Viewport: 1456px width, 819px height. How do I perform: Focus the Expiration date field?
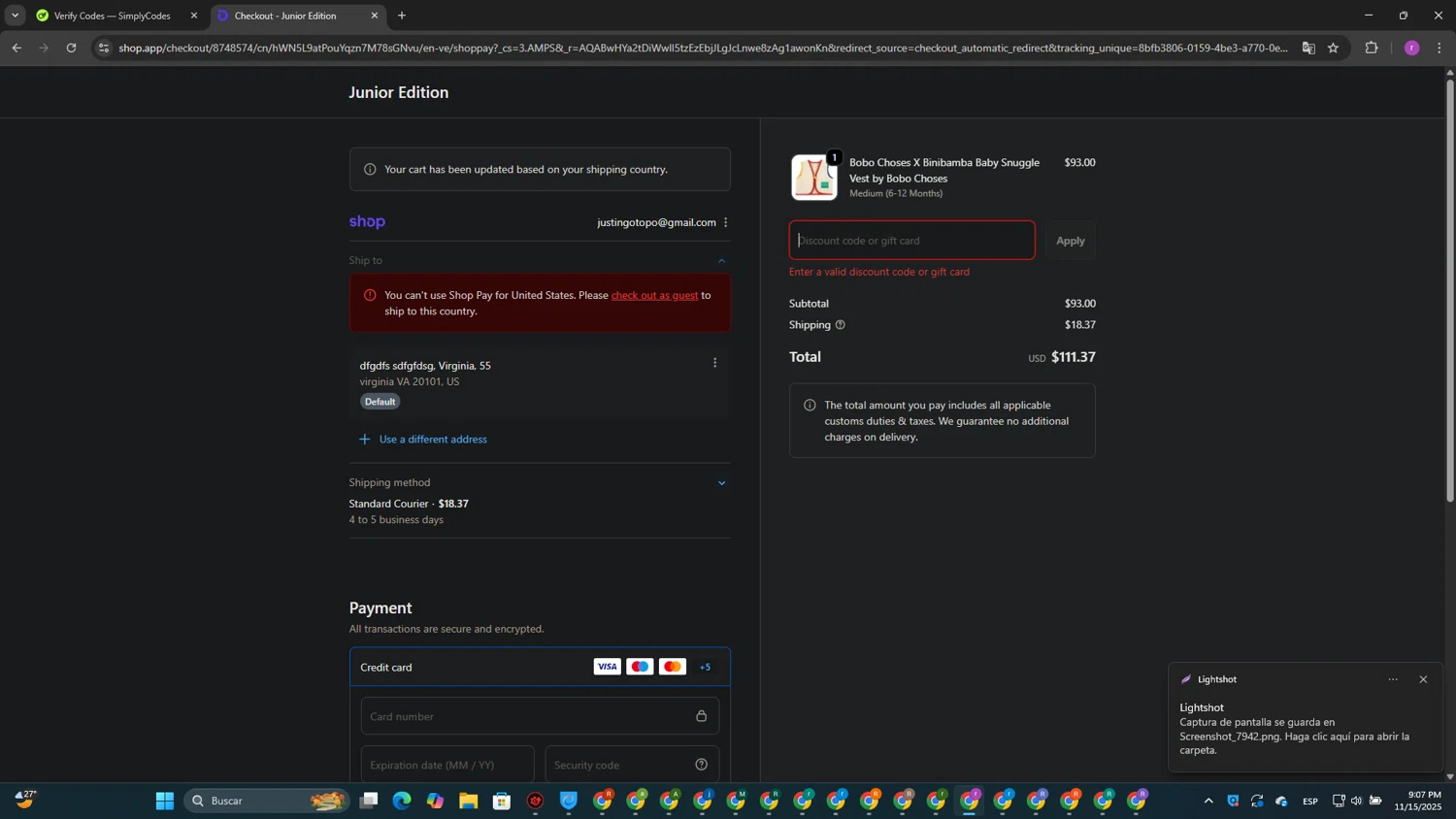pyautogui.click(x=447, y=765)
